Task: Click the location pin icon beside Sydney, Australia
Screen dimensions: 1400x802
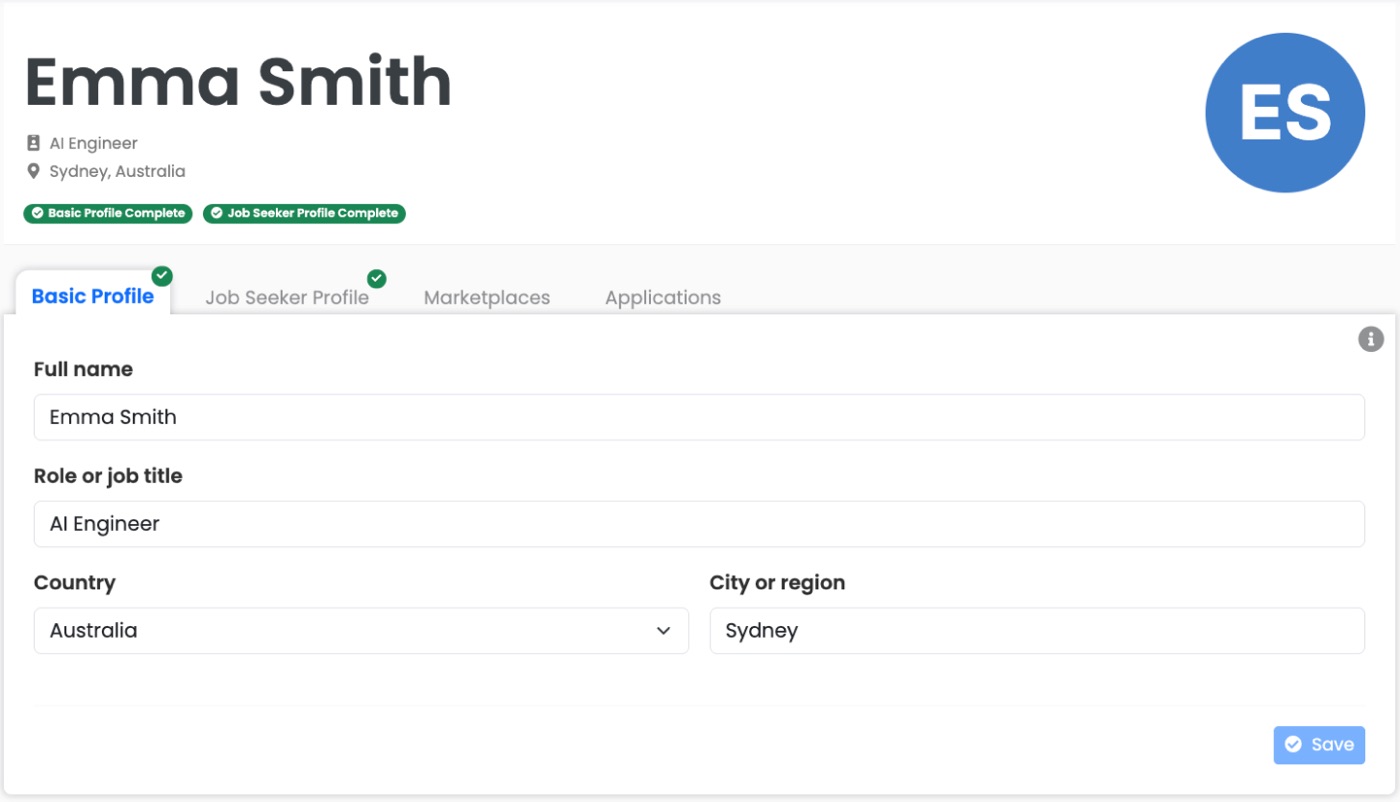Action: pos(33,171)
